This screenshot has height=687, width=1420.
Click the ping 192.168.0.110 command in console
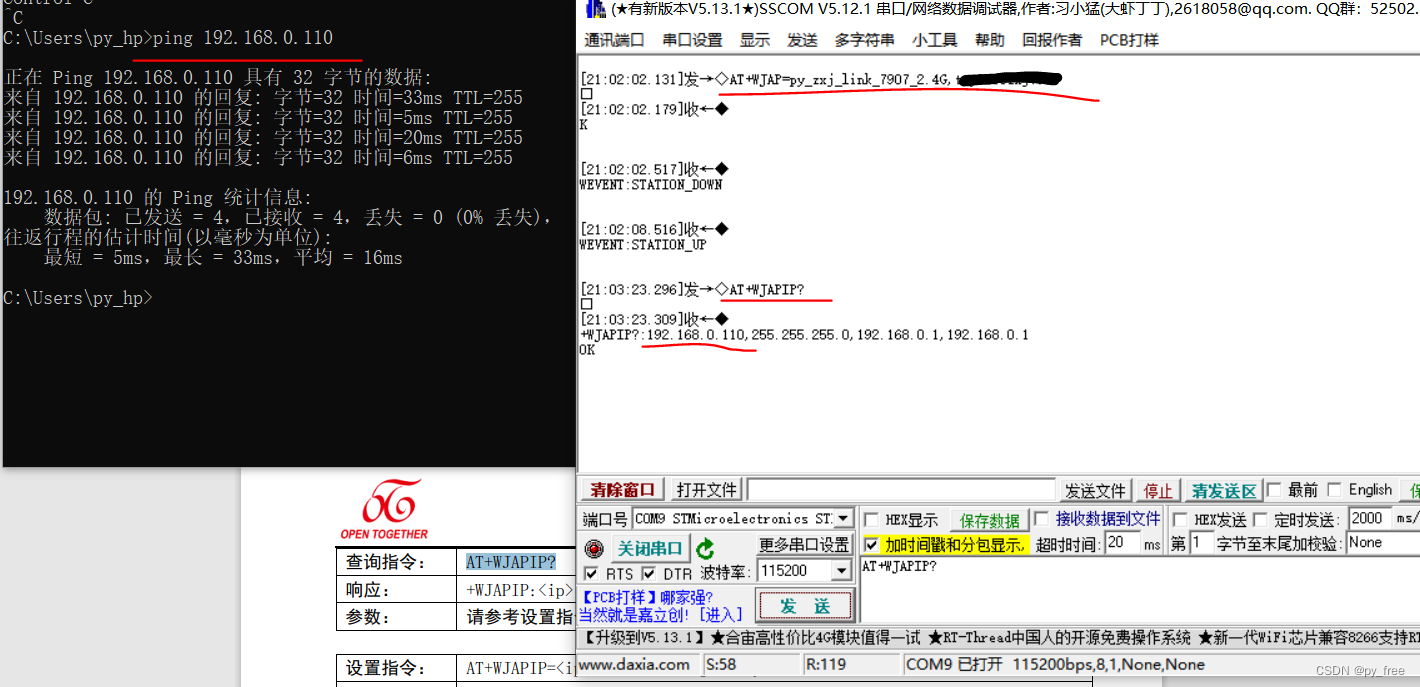click(243, 38)
